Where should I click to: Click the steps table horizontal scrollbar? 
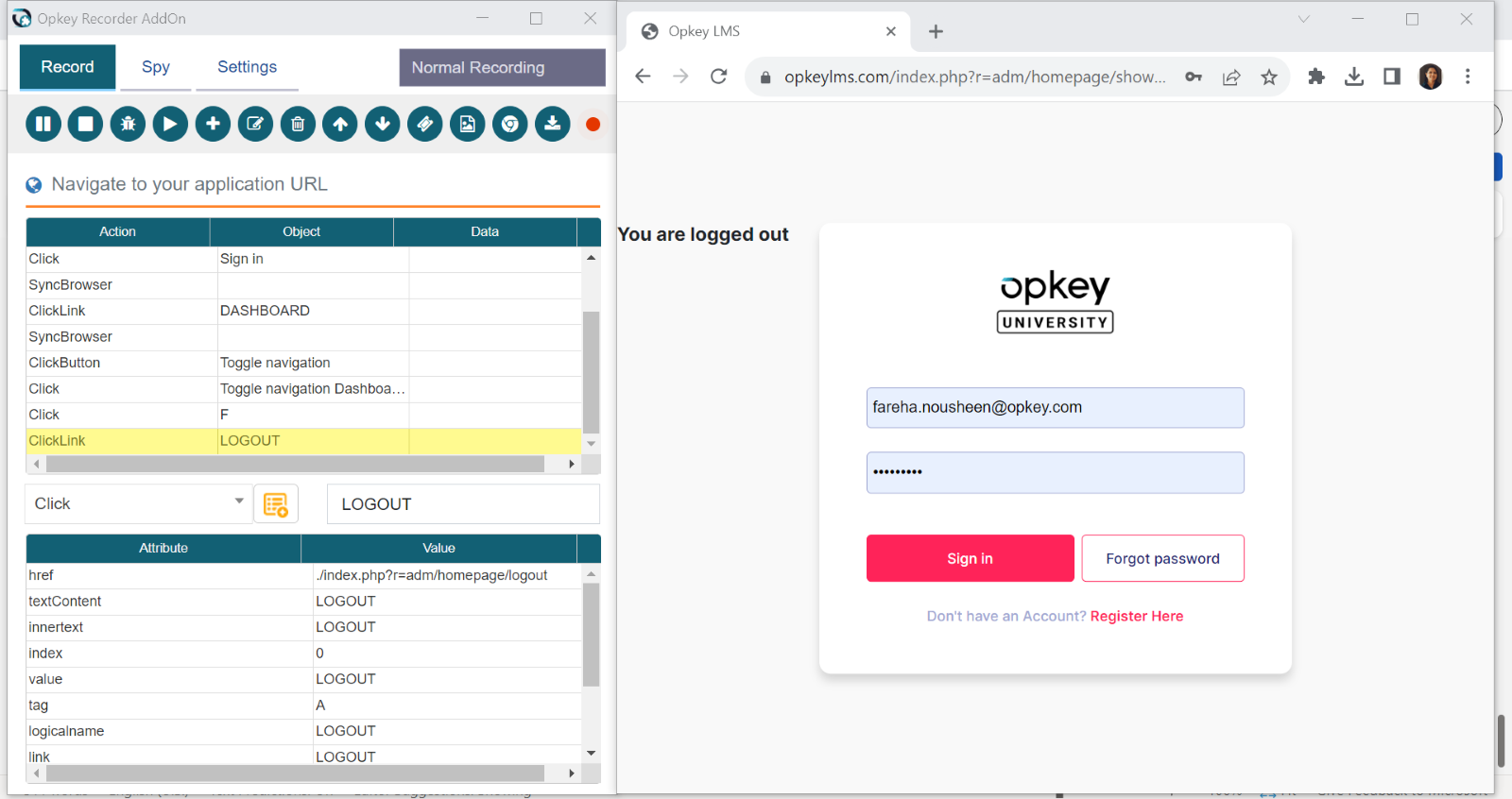[295, 464]
